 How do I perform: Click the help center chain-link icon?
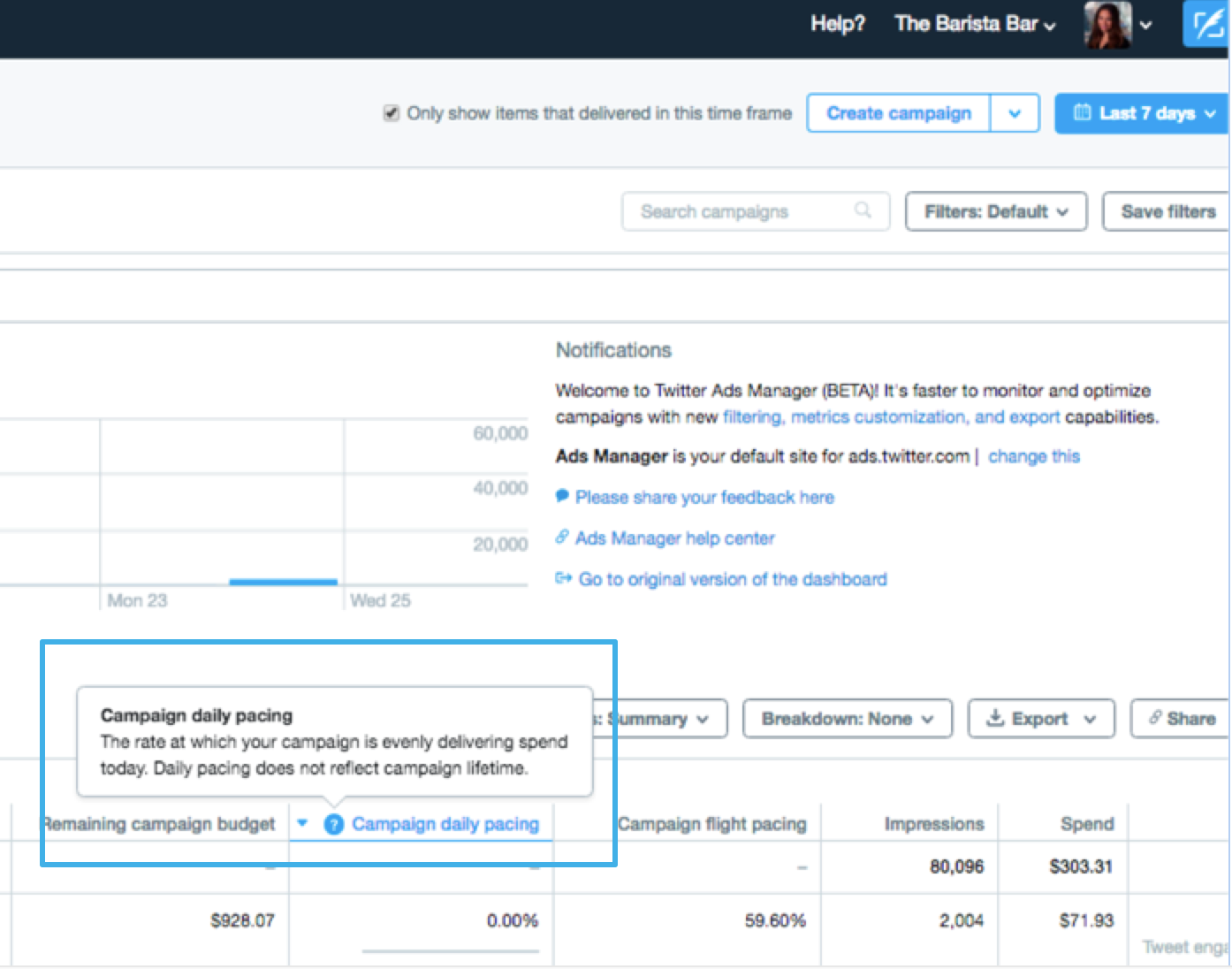pyautogui.click(x=562, y=537)
